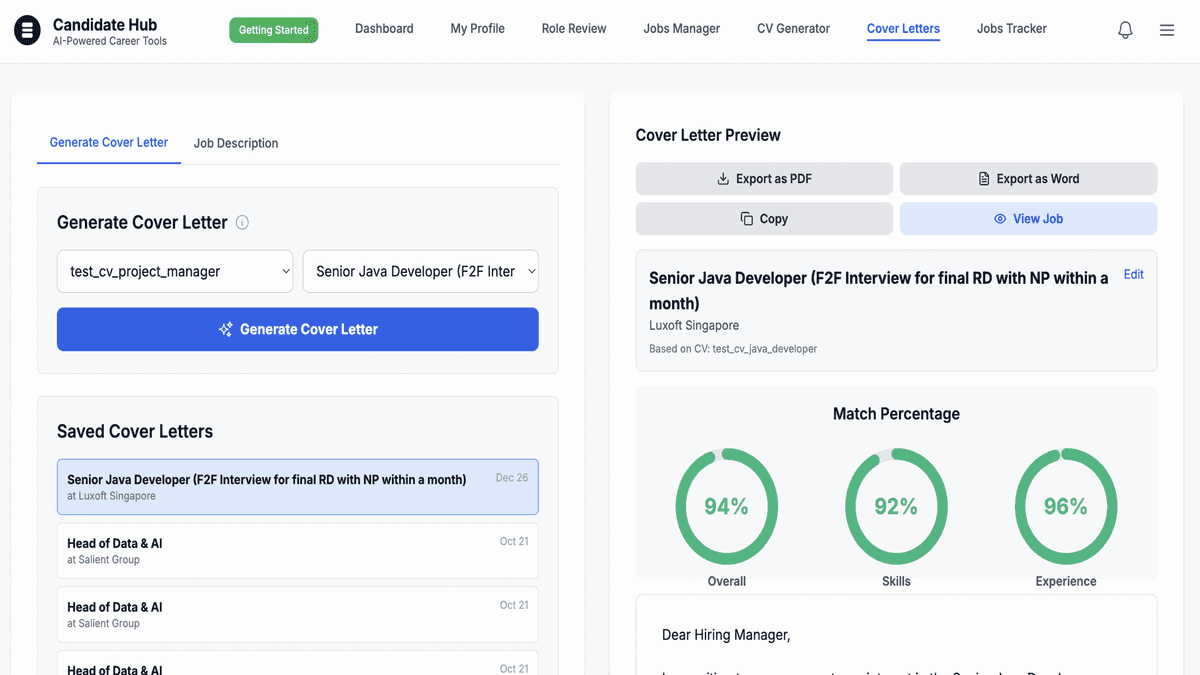
Task: Click the Candidate Hub logo icon
Action: [x=27, y=31]
